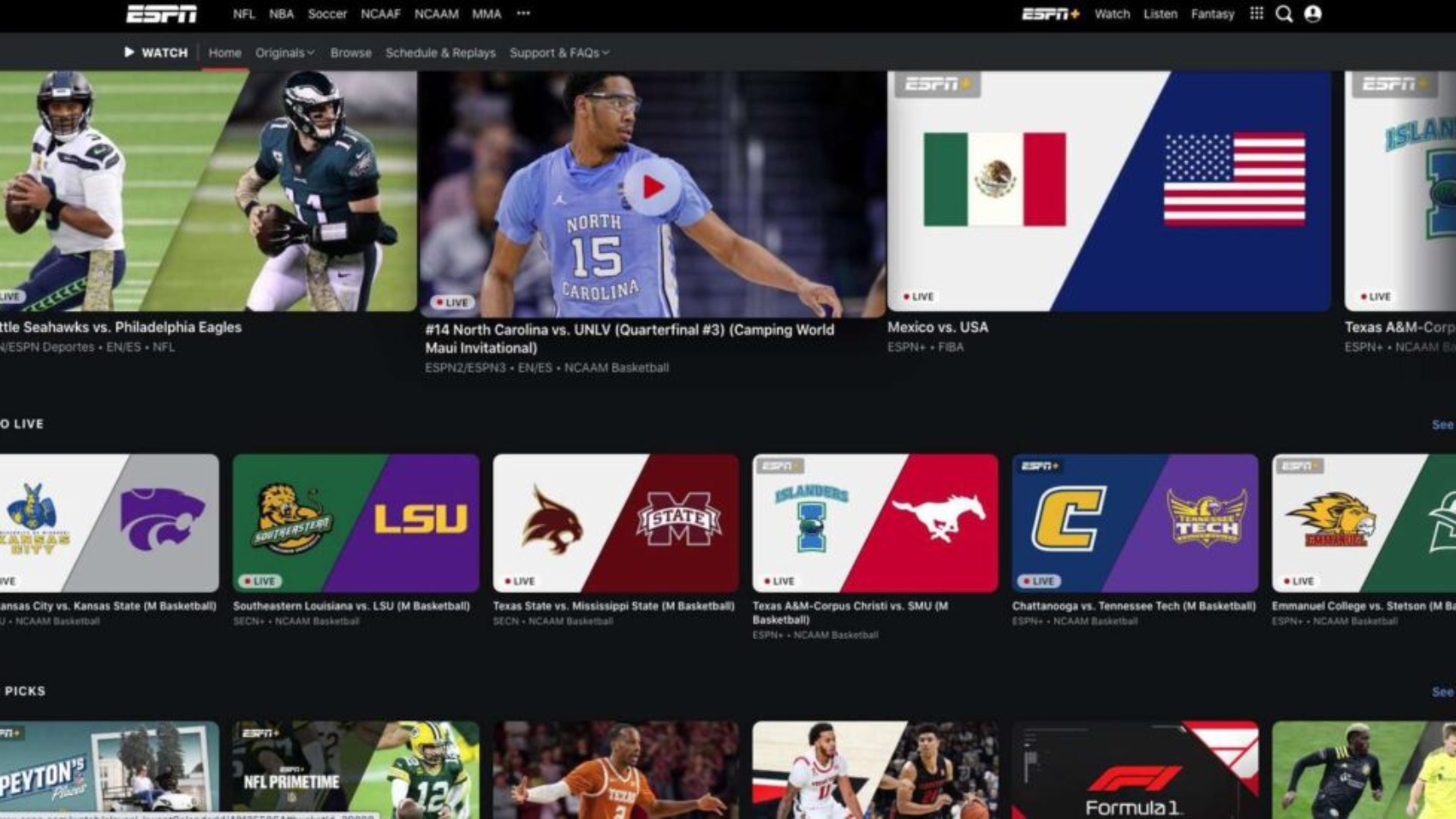Viewport: 1456px width, 819px height.
Task: Open the Fantasy link in the header
Action: (1212, 14)
